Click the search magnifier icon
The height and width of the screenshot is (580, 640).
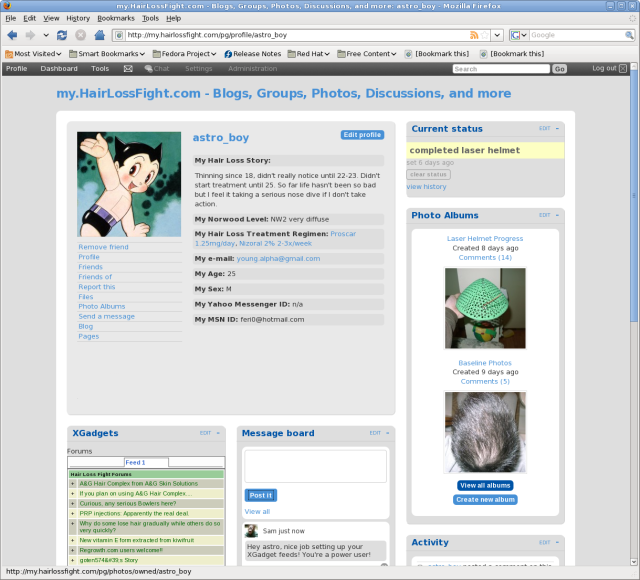[x=629, y=35]
